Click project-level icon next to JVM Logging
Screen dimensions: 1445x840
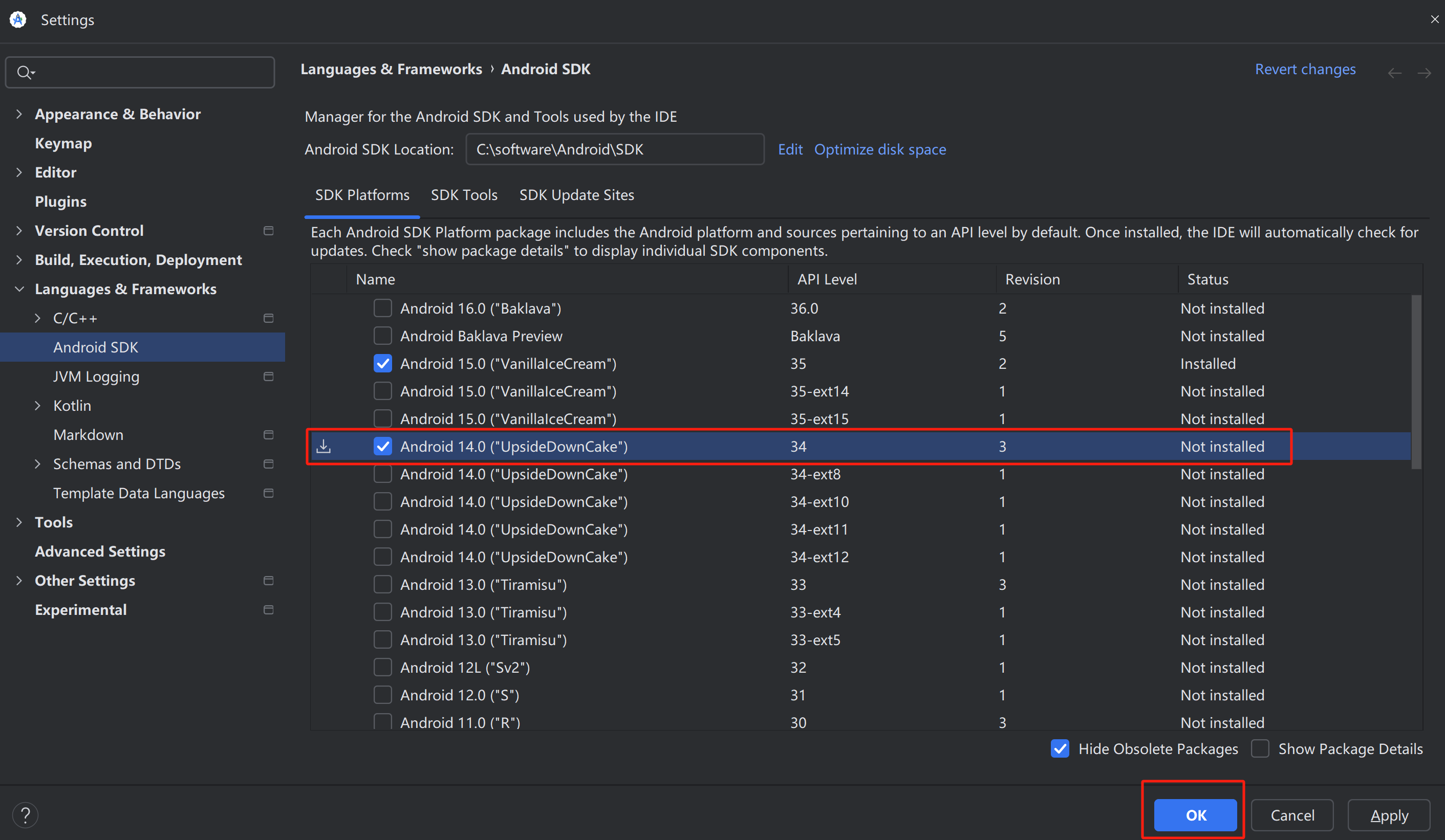pyautogui.click(x=268, y=377)
